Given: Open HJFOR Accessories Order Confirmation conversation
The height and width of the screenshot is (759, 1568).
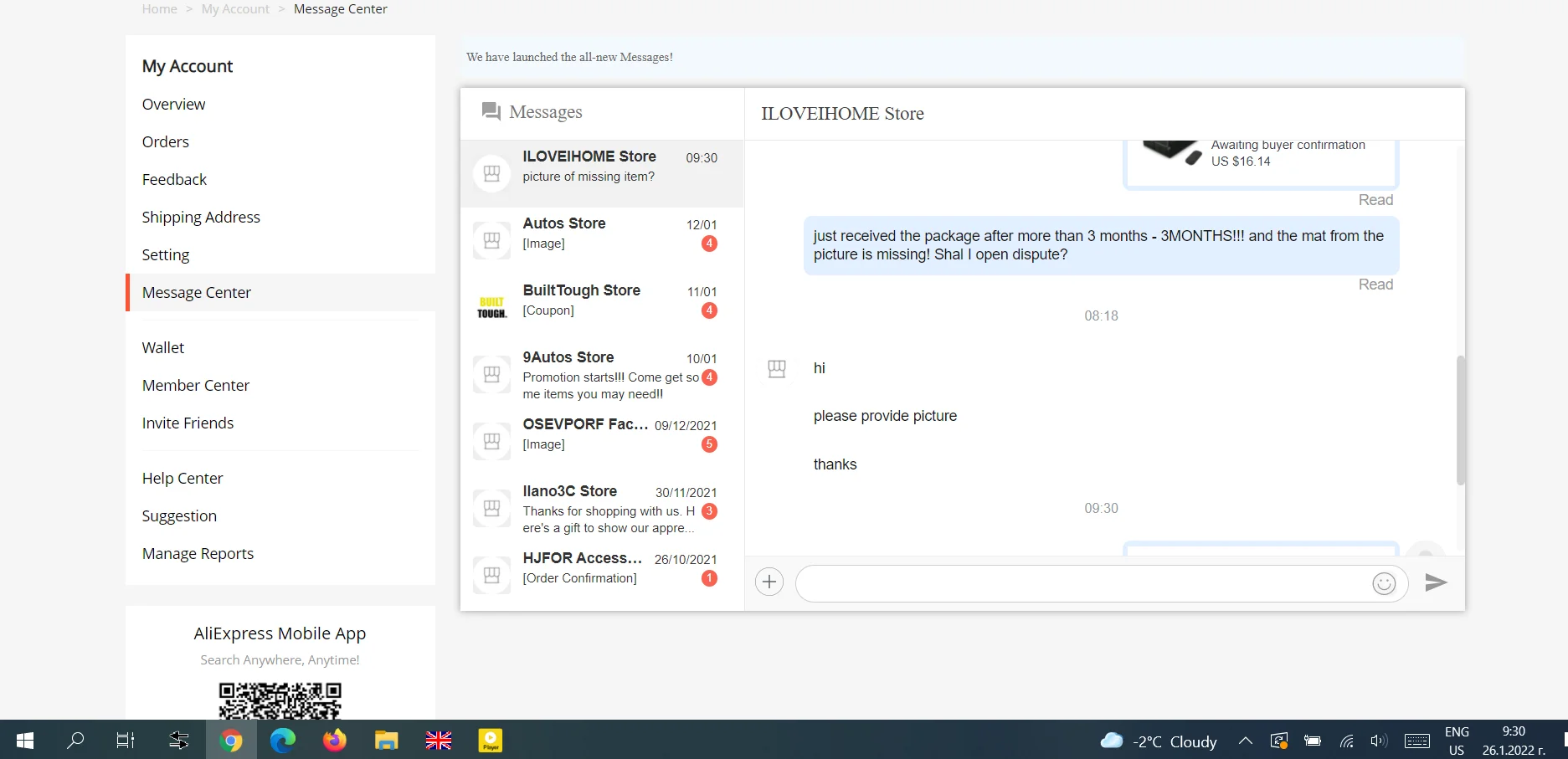Looking at the screenshot, I should coord(602,576).
